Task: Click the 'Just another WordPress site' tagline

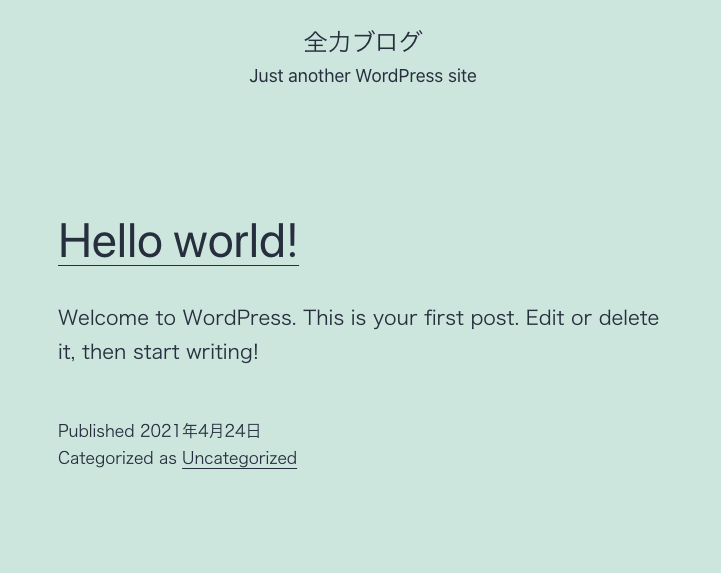Action: pyautogui.click(x=363, y=76)
